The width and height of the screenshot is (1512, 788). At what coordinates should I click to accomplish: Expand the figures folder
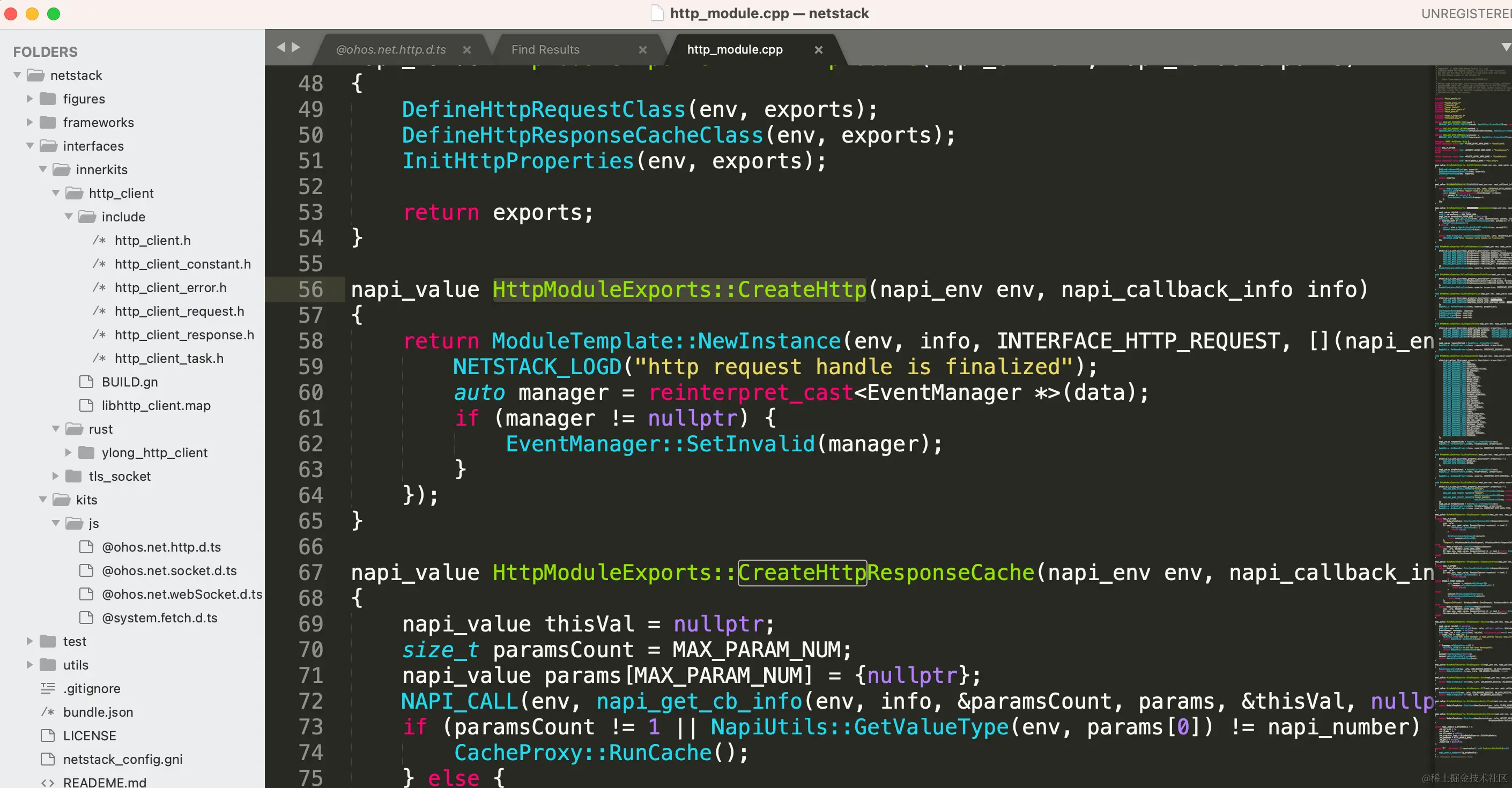(29, 99)
